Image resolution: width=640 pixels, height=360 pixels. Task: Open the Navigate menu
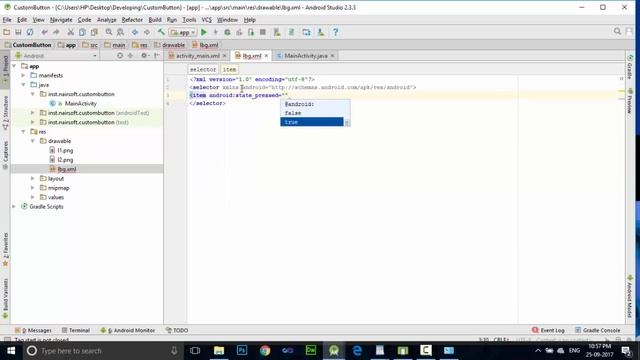61,20
